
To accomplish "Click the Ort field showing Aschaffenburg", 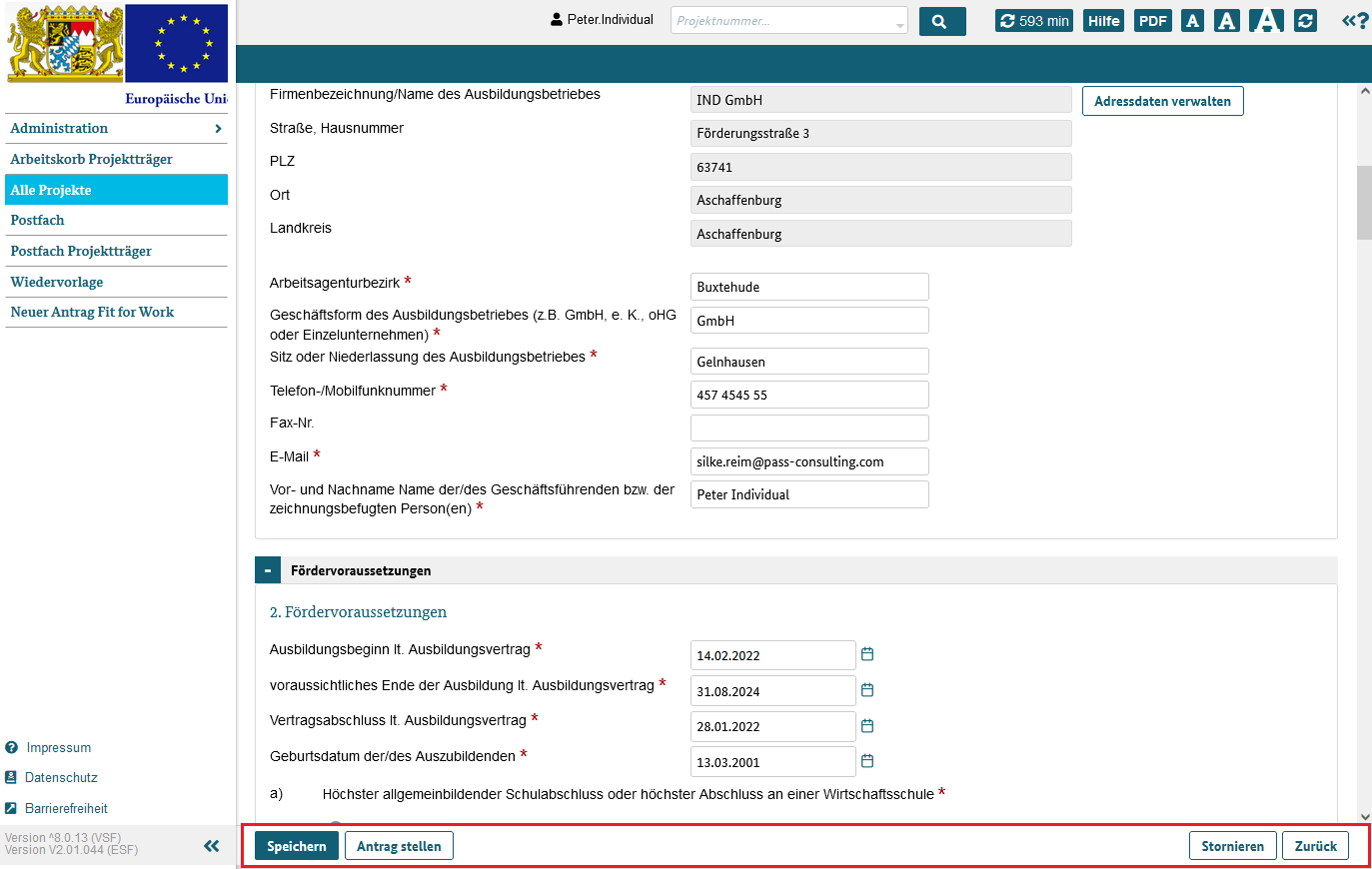I will tap(880, 200).
